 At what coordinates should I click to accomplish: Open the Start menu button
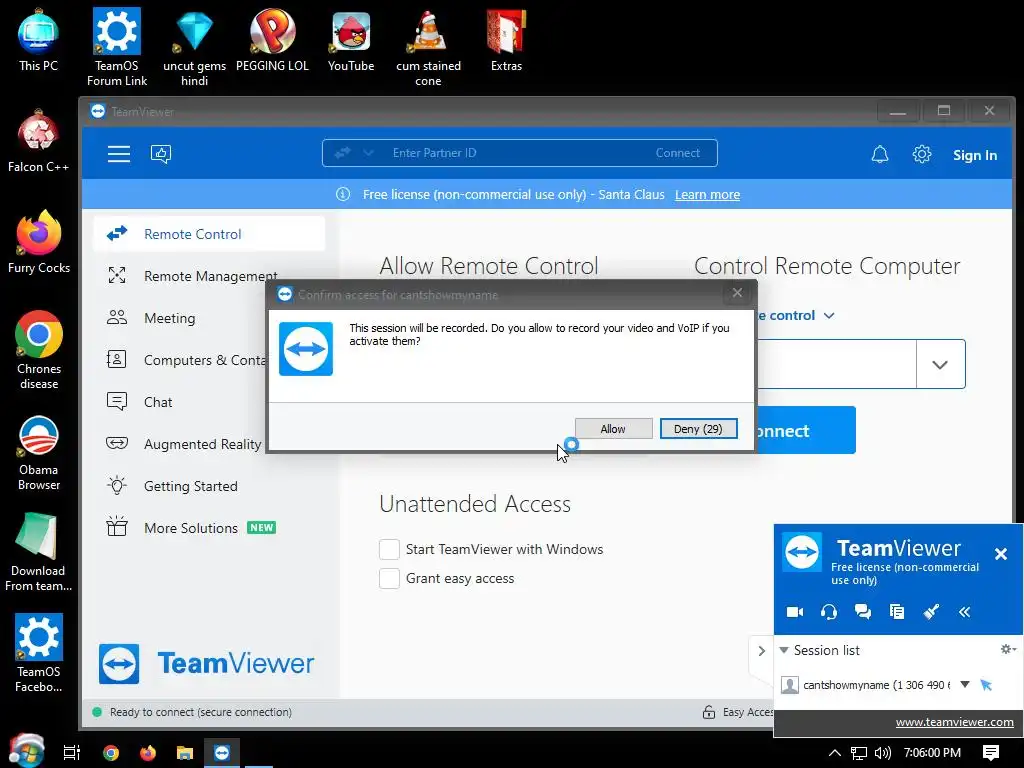(26, 751)
